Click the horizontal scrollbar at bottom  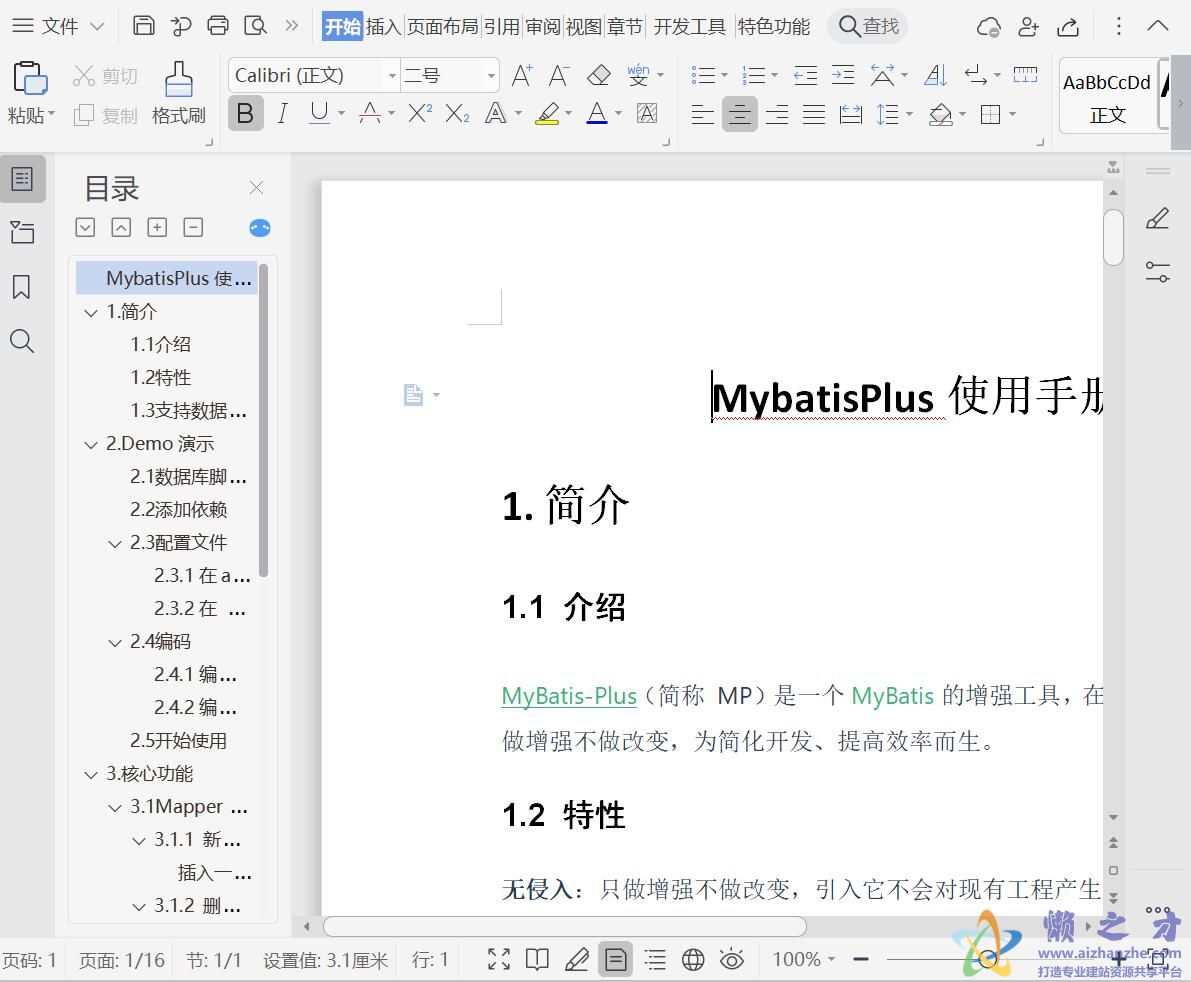click(564, 927)
